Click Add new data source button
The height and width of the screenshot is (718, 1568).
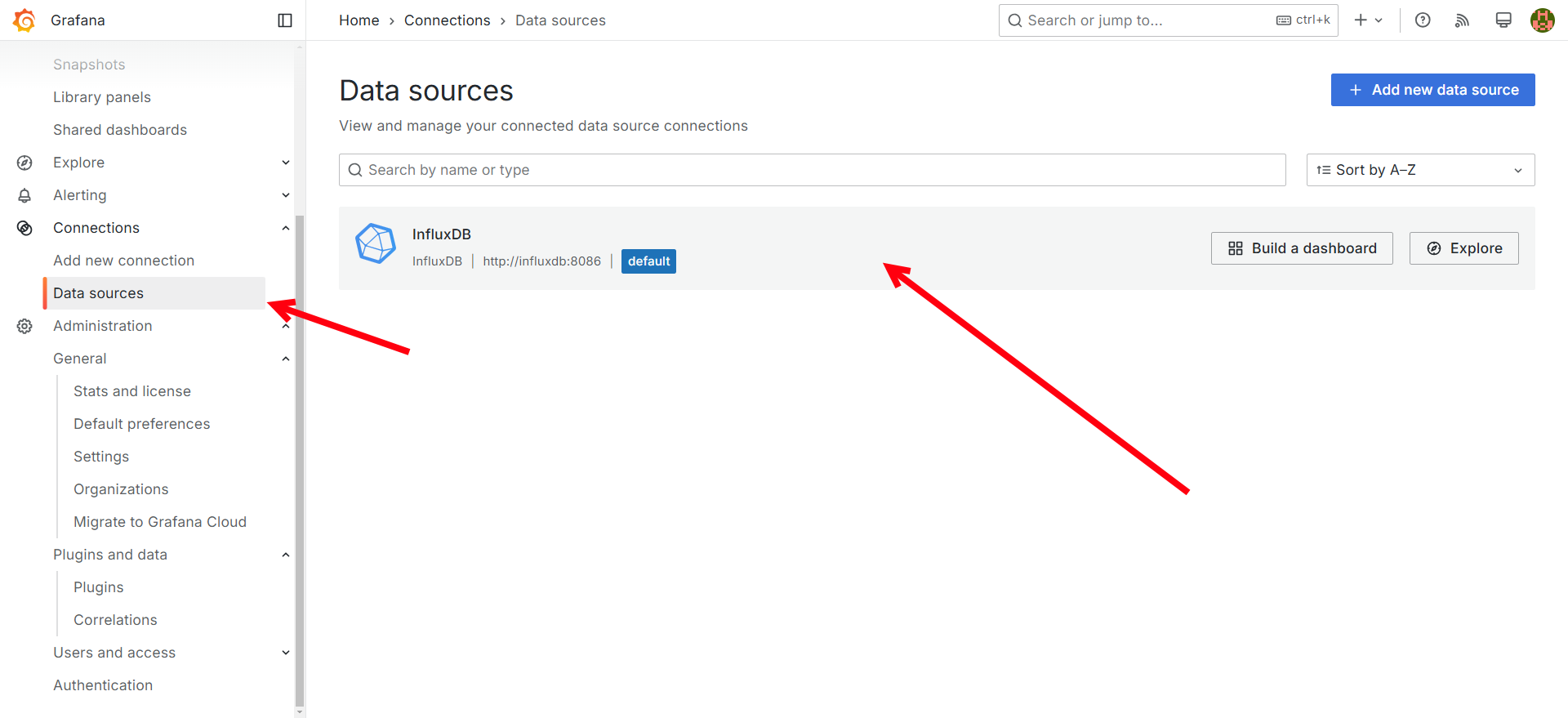(1432, 90)
